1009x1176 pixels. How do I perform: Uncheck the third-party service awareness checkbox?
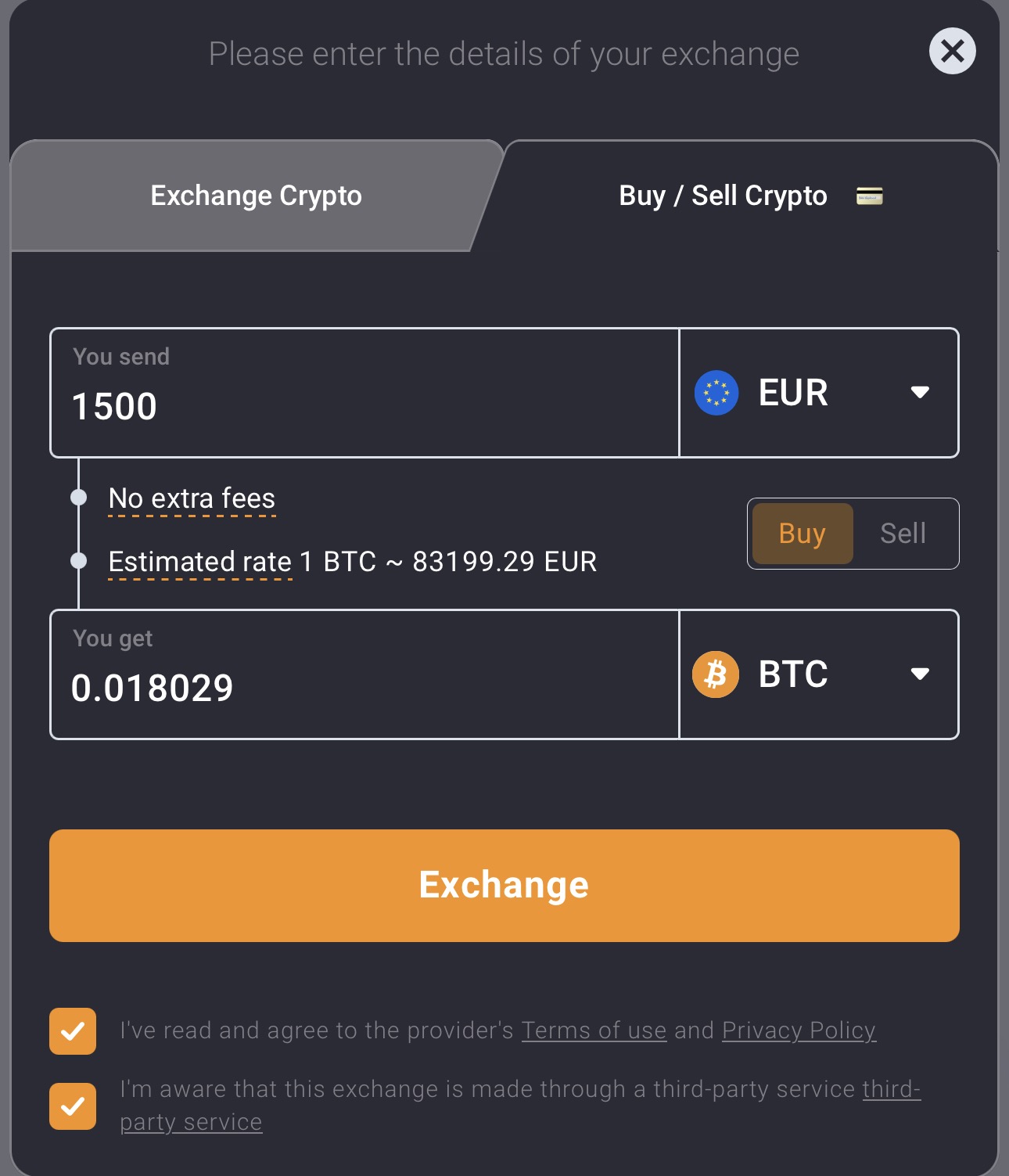click(73, 1106)
